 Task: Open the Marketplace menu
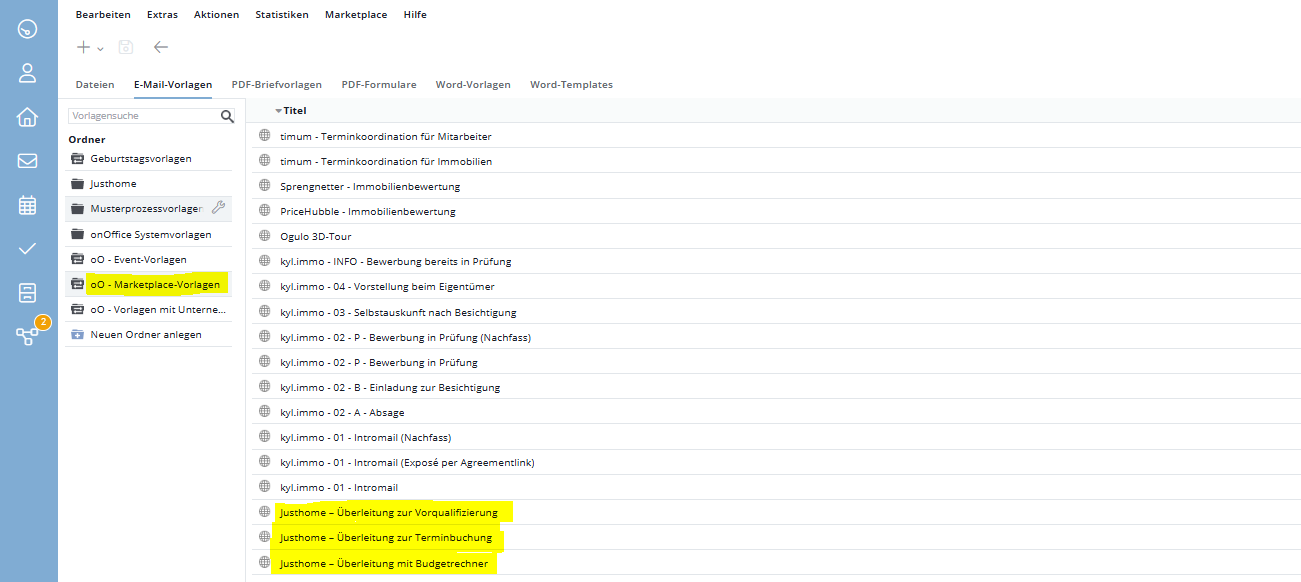coord(356,15)
